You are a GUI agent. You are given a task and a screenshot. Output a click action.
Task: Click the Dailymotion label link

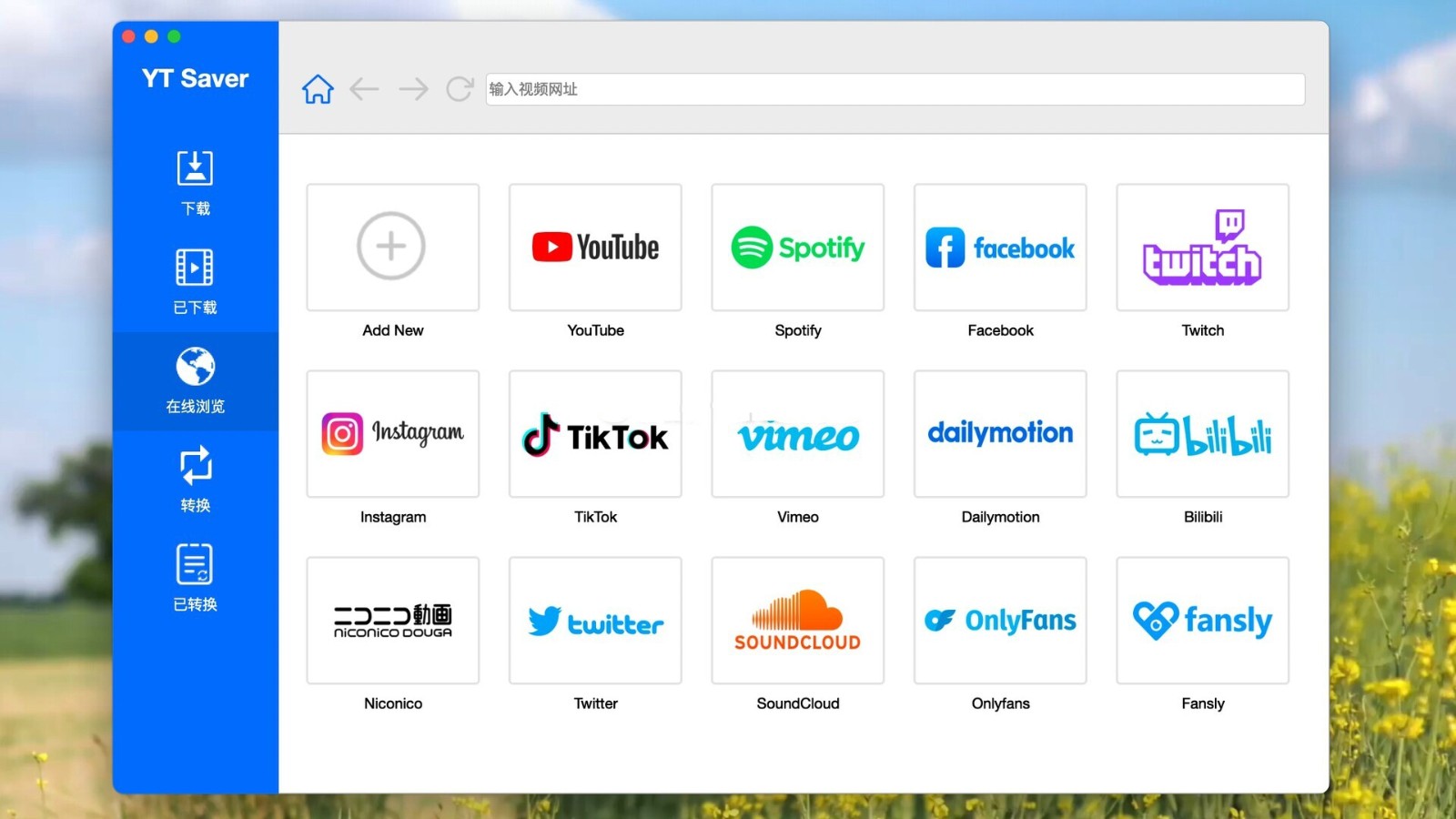[x=1000, y=517]
